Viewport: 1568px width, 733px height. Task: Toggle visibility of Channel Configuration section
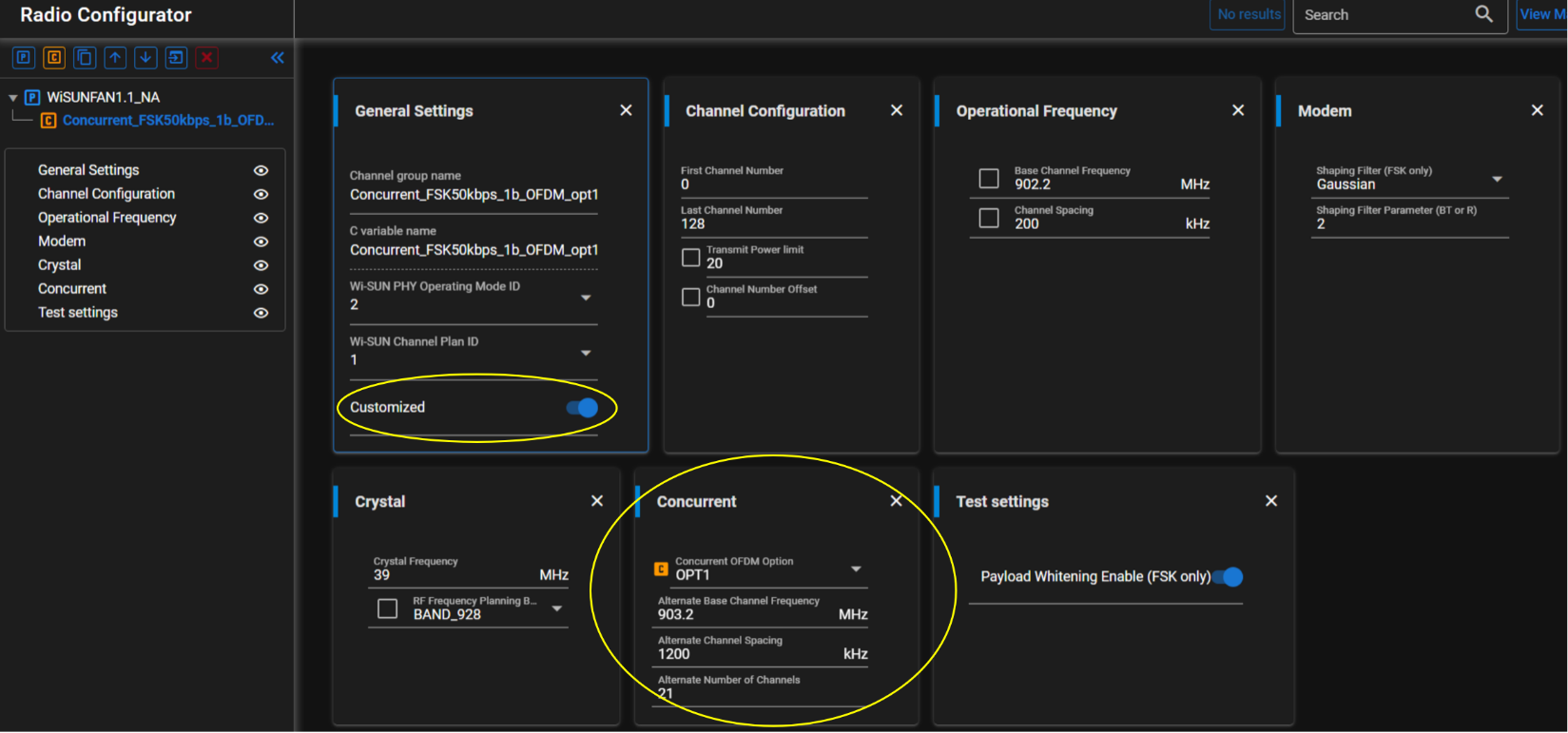(x=261, y=194)
